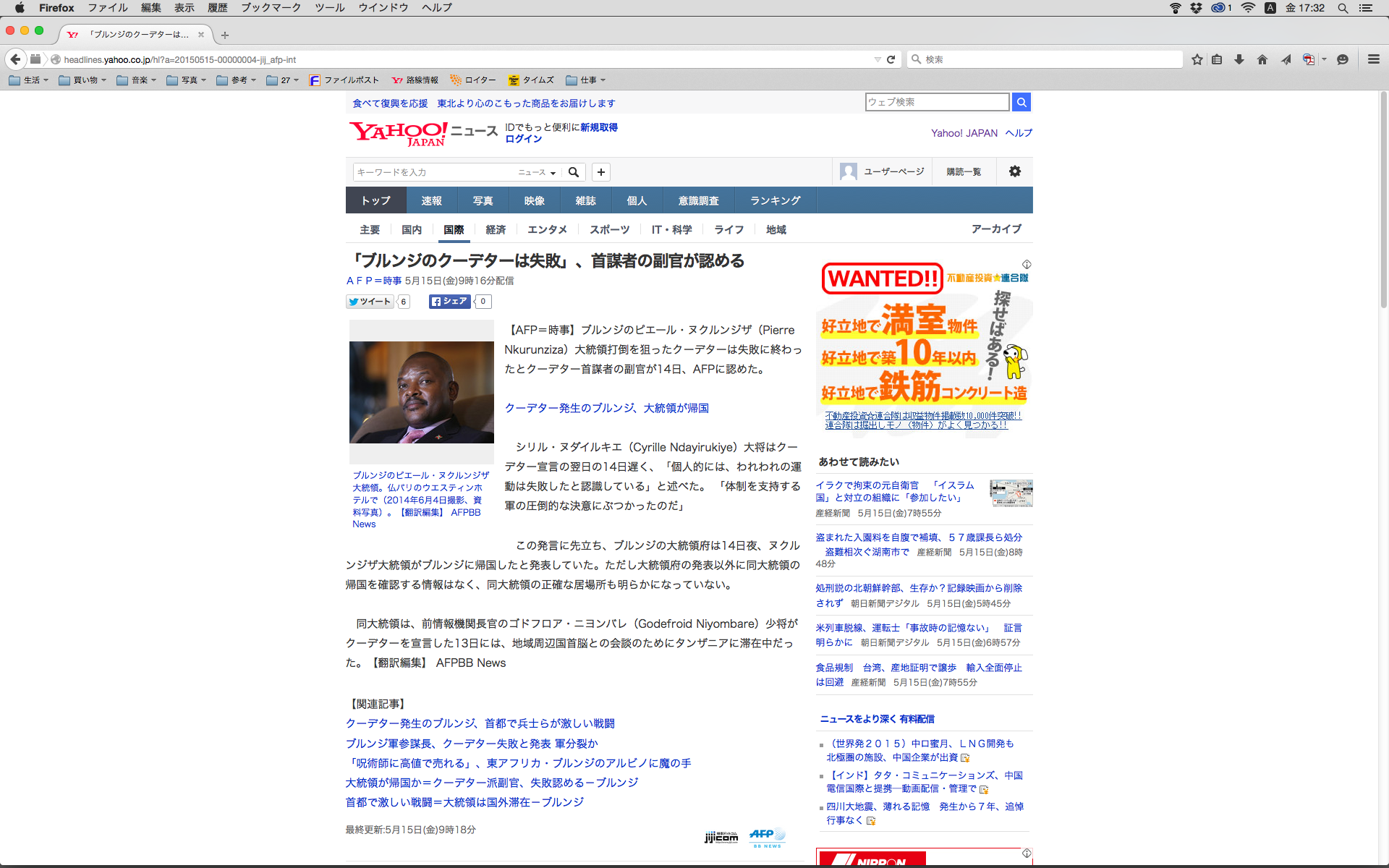Go to the Firefox home icon

click(1262, 59)
